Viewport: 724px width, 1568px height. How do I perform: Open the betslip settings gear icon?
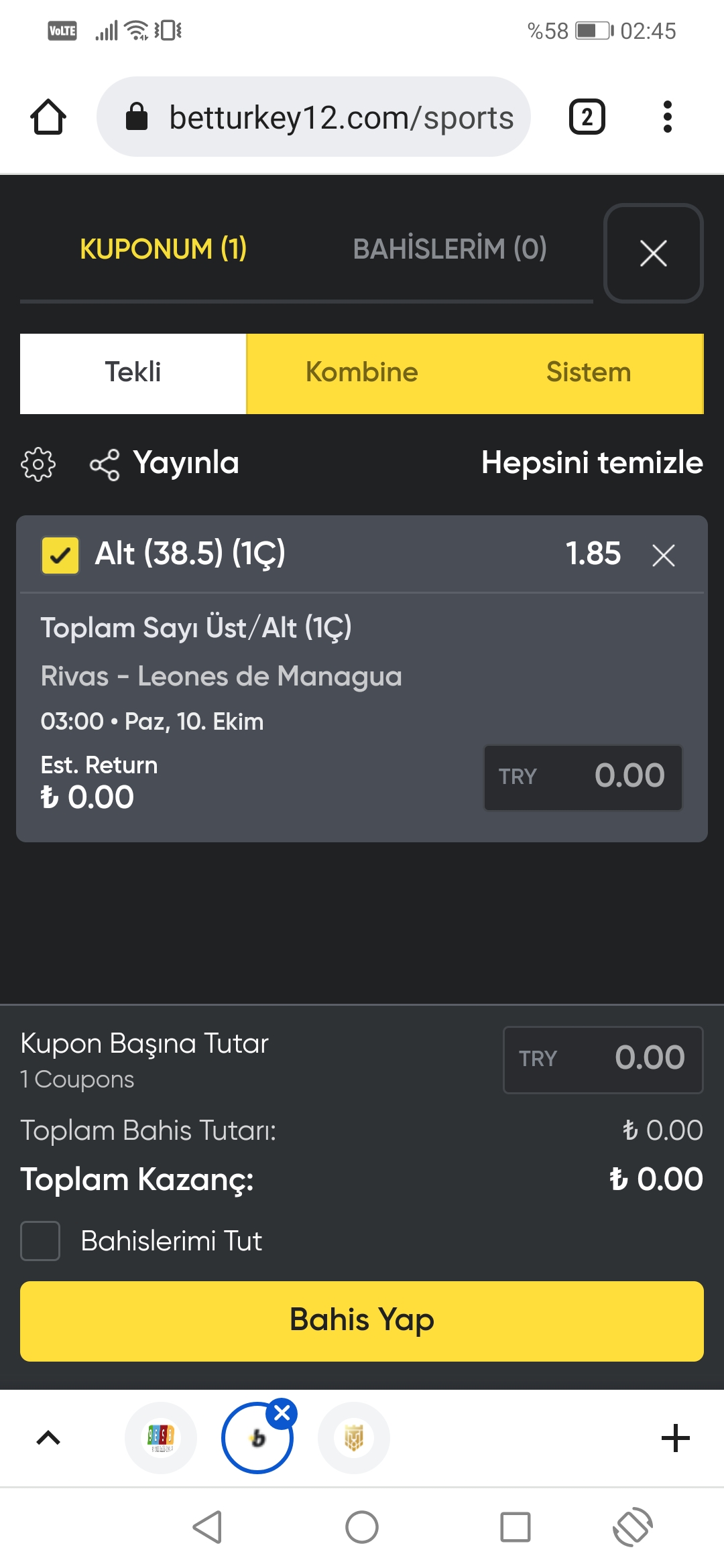[38, 464]
